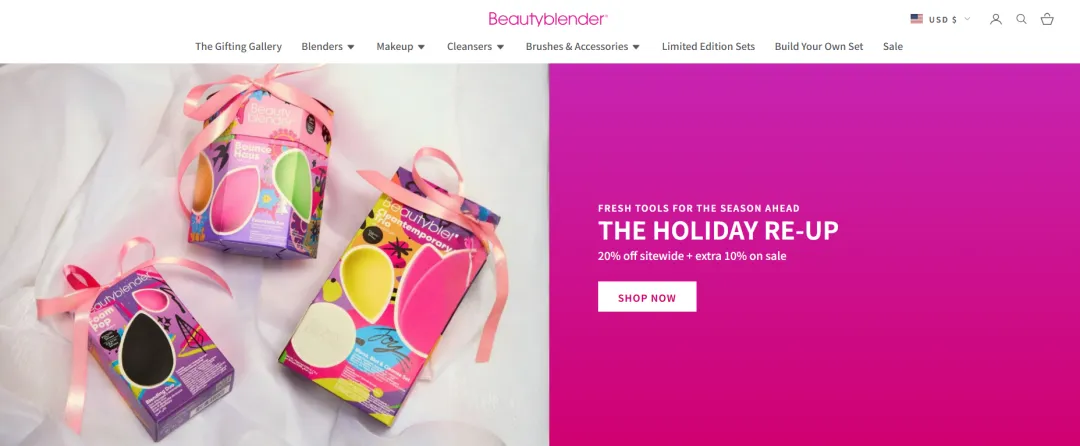Open Limited Edition Sets menu item
The width and height of the screenshot is (1080, 446).
[708, 46]
